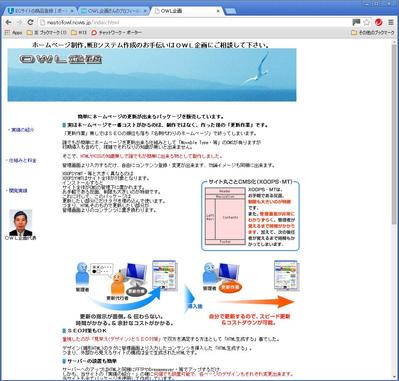Open the Chatwork bookmark with red icon
This screenshot has height=381, width=399.
pyautogui.click(x=116, y=33)
